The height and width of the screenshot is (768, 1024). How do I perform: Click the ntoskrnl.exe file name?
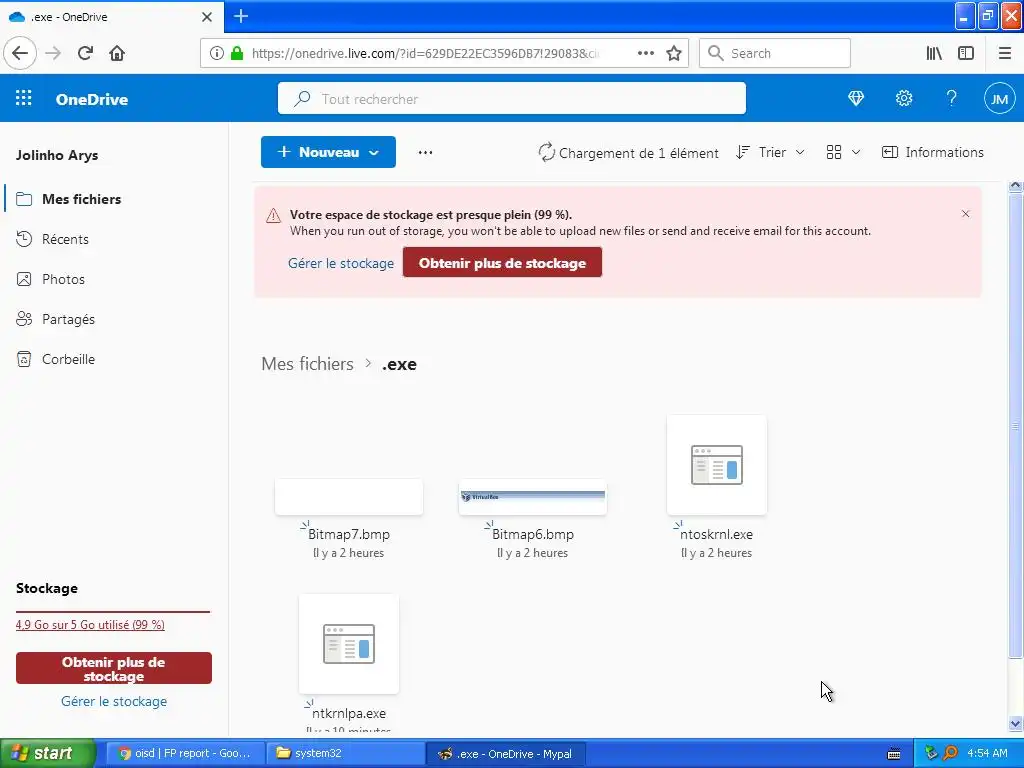coord(716,534)
